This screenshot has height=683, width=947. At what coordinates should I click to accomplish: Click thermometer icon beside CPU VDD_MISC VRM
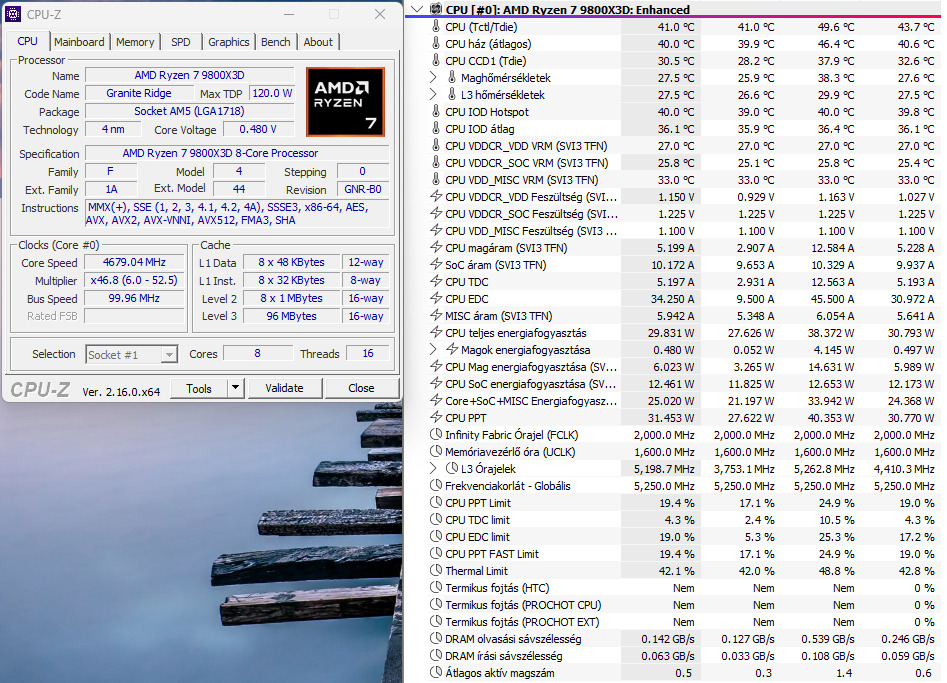pyautogui.click(x=435, y=179)
